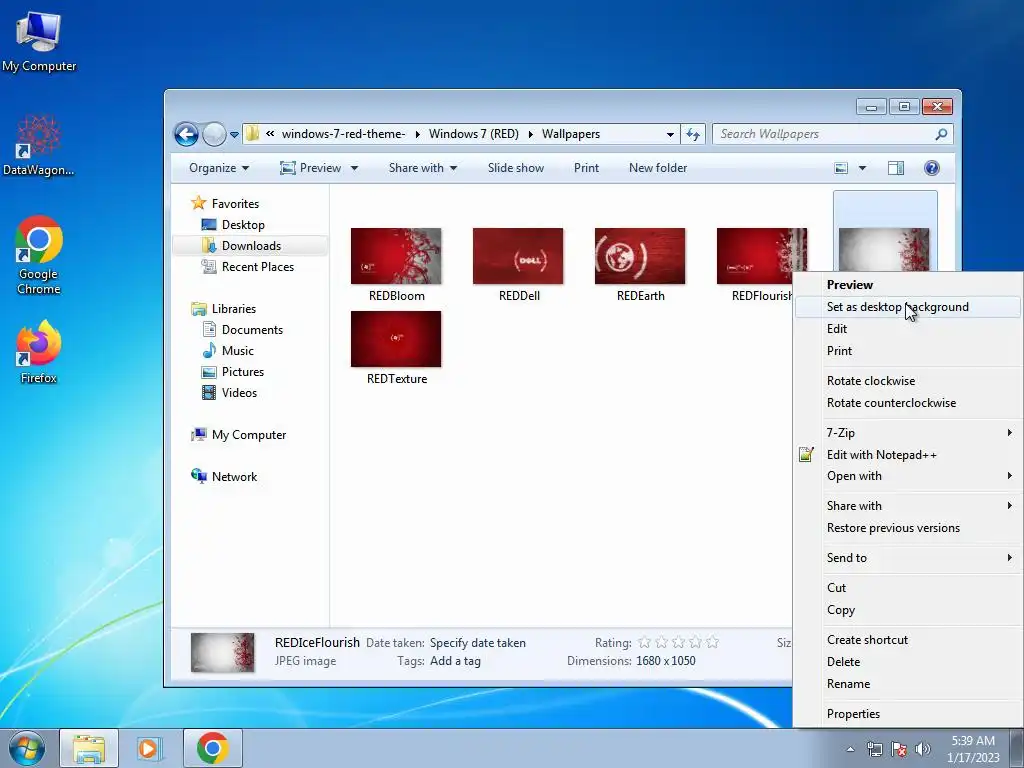Select the REDEarth wallpaper thumbnail
Viewport: 1024px width, 768px height.
point(640,257)
